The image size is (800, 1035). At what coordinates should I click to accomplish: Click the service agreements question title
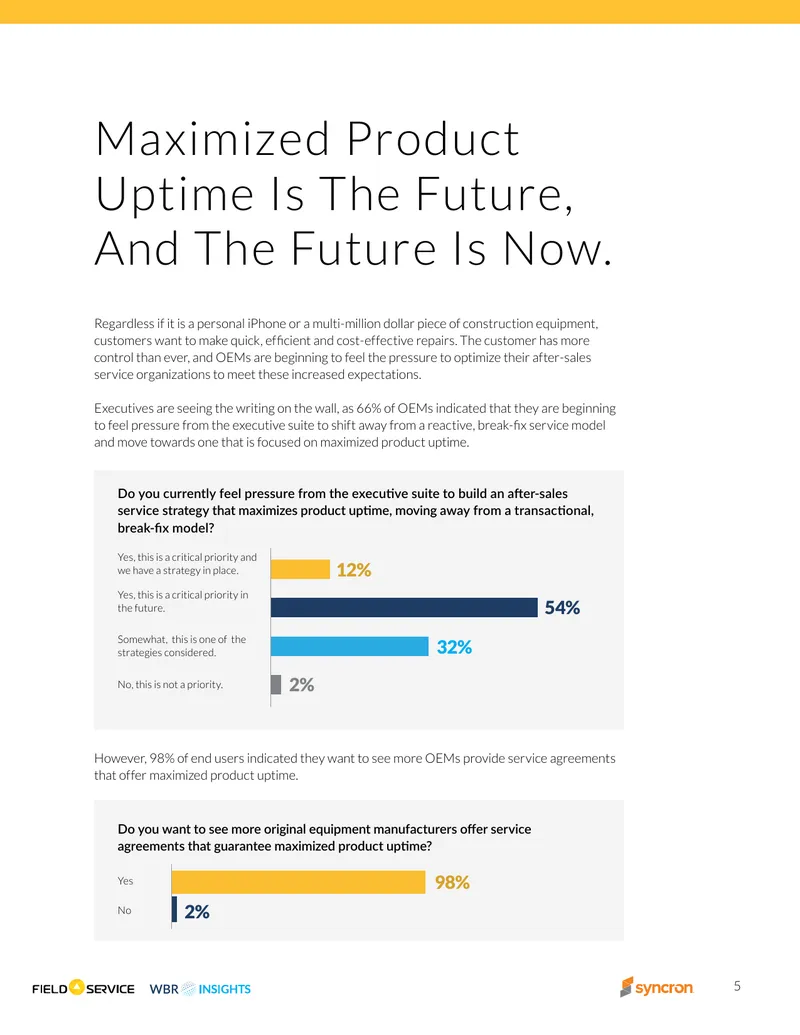click(324, 837)
